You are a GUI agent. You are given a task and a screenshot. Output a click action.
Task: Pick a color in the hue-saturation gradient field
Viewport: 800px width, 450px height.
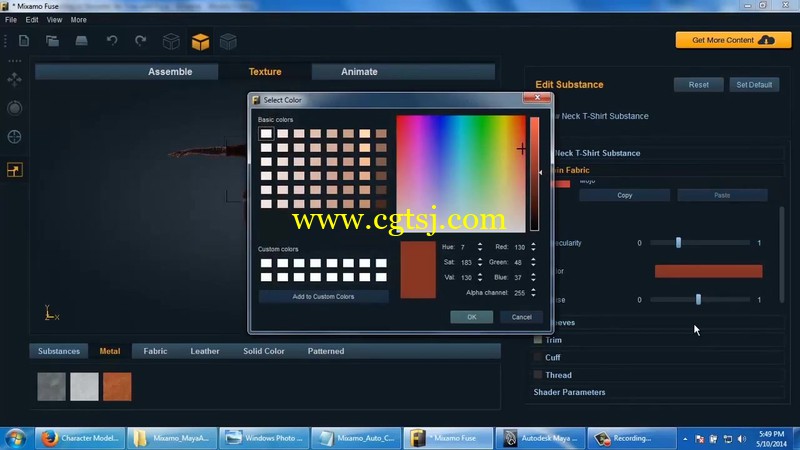(461, 174)
